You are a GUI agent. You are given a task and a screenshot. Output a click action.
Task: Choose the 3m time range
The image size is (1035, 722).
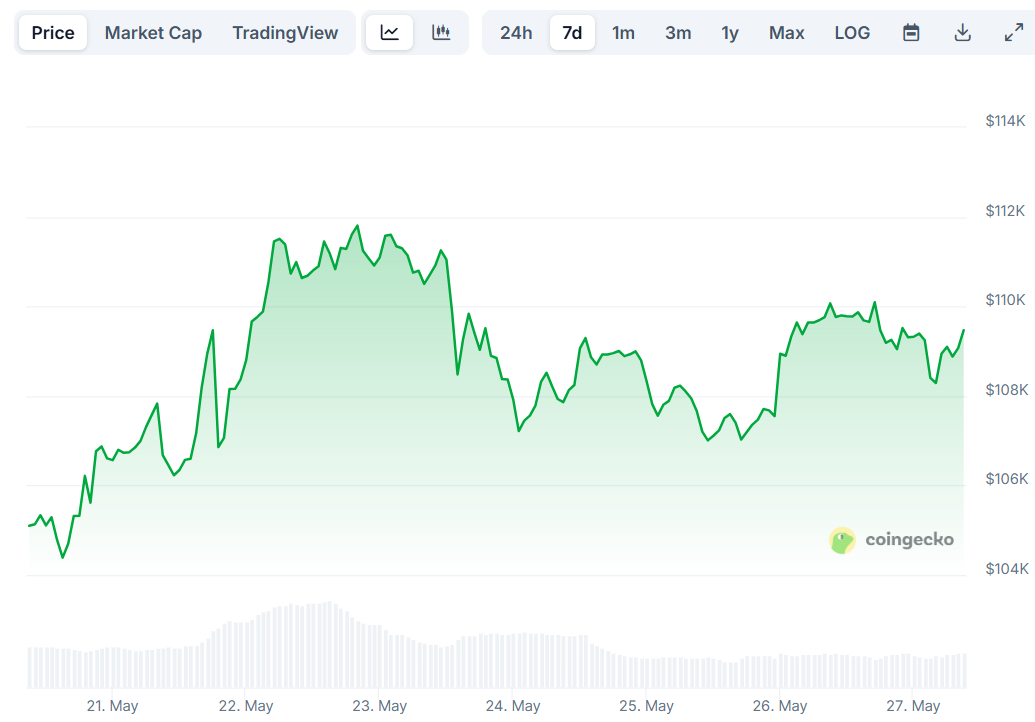[678, 32]
